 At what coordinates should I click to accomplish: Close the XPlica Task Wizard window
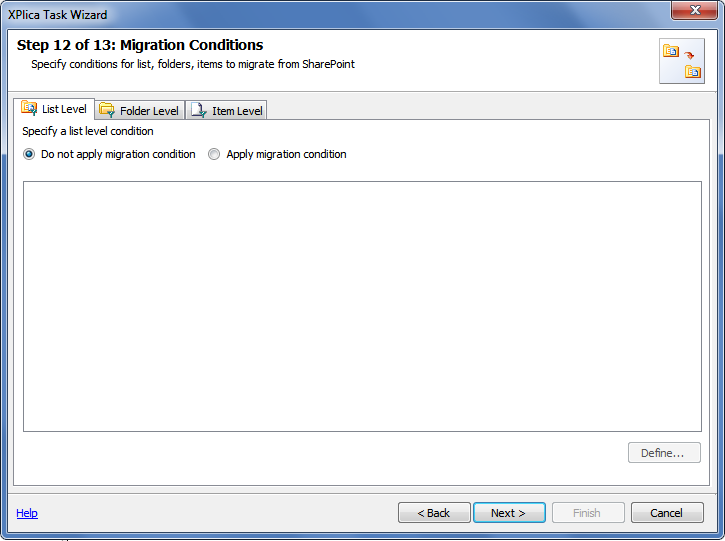coord(694,10)
